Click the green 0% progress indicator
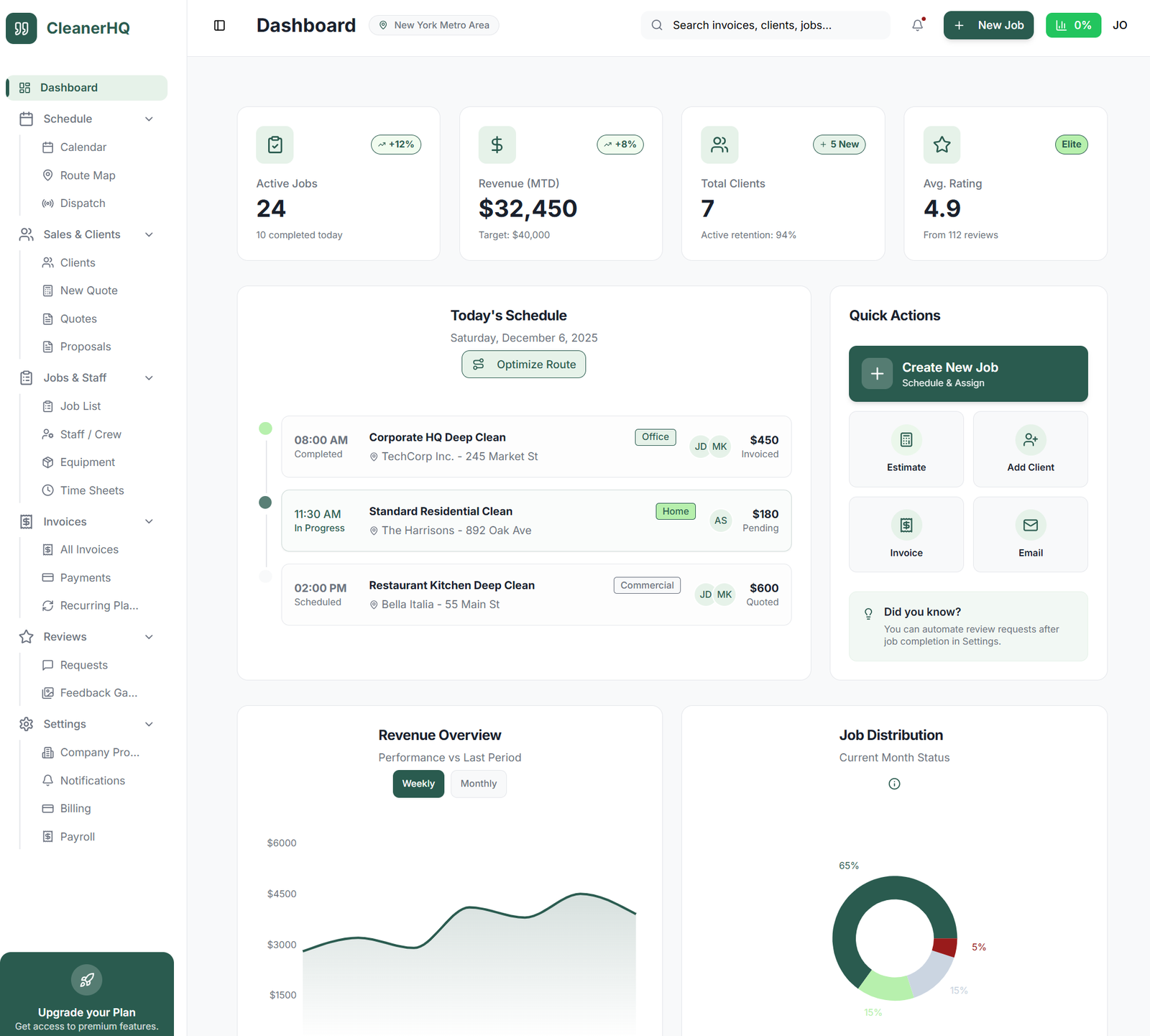This screenshot has width=1150, height=1036. point(1073,25)
